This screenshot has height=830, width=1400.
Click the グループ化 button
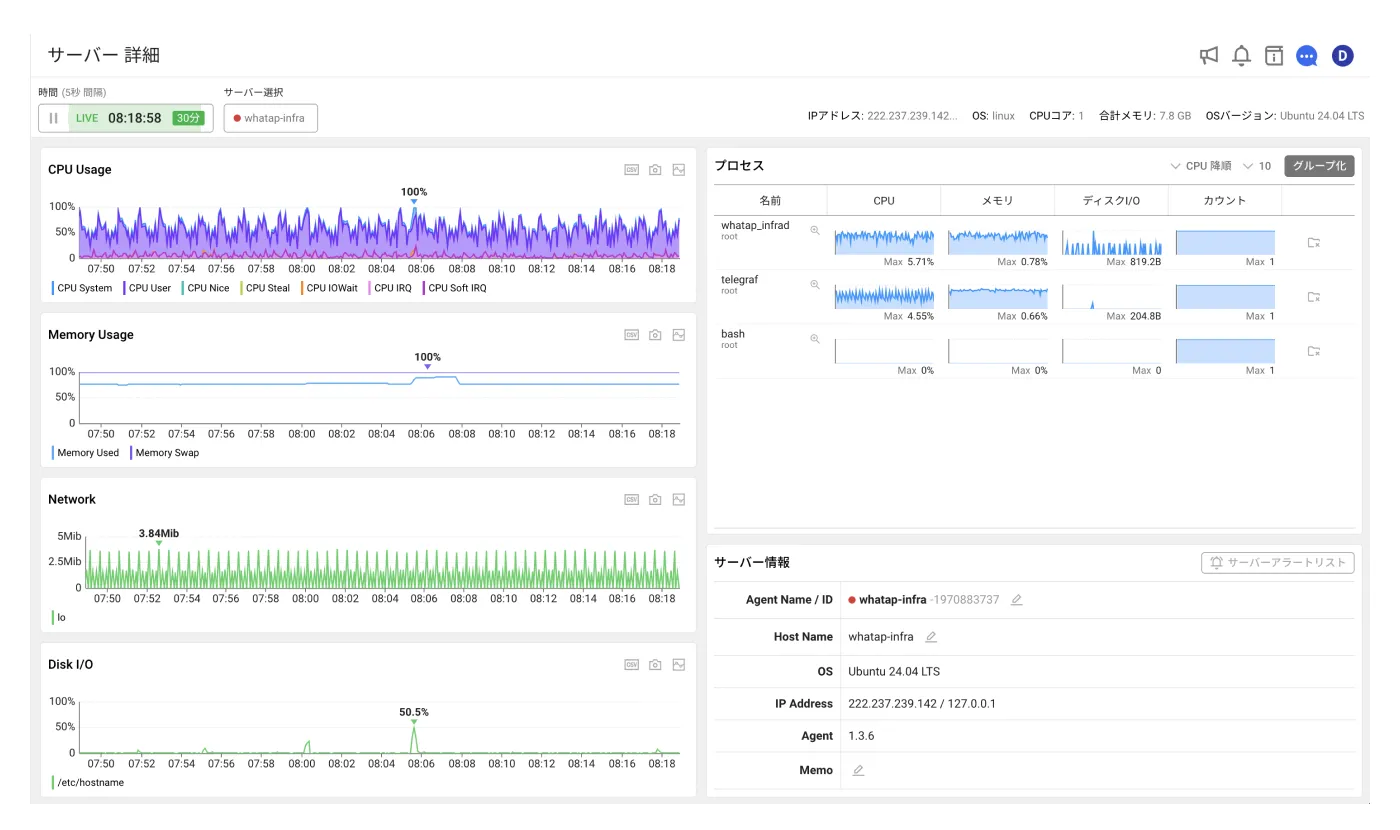pos(1319,166)
